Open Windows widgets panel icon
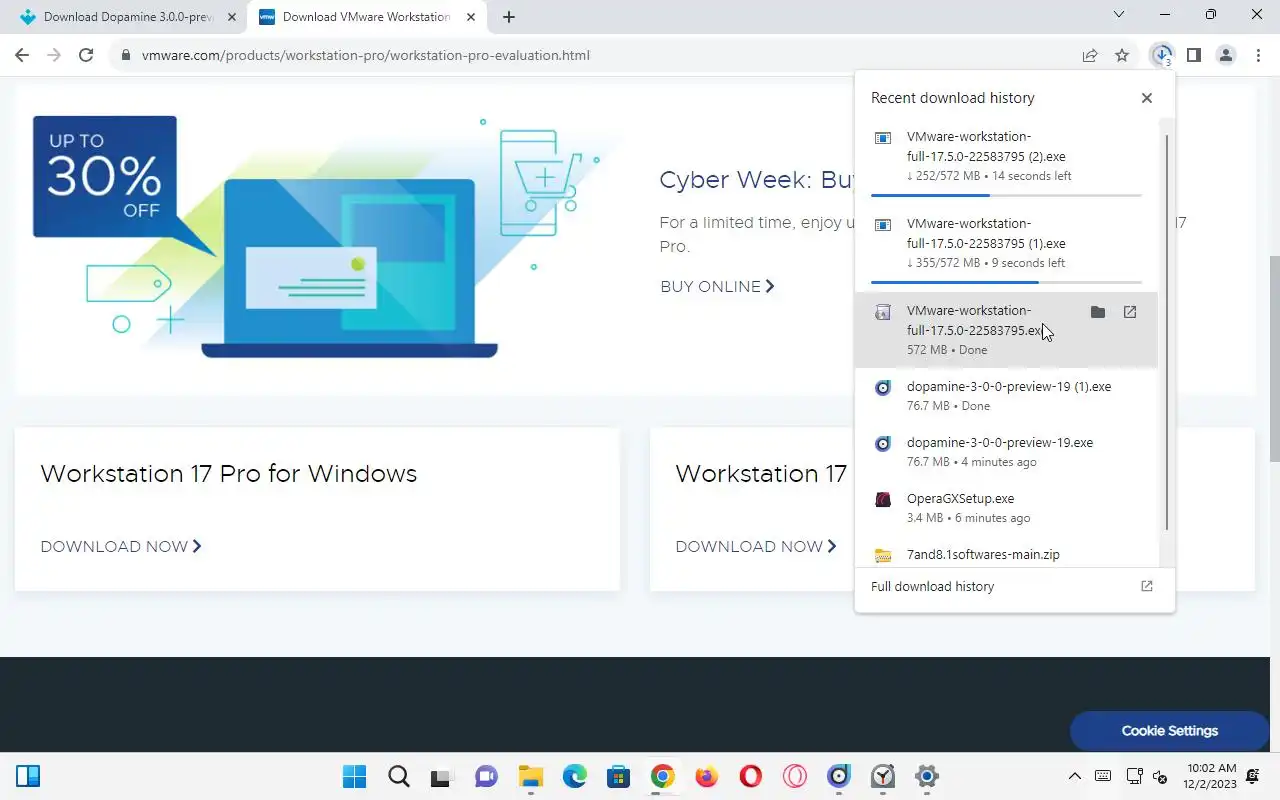1280x800 pixels. (x=28, y=776)
